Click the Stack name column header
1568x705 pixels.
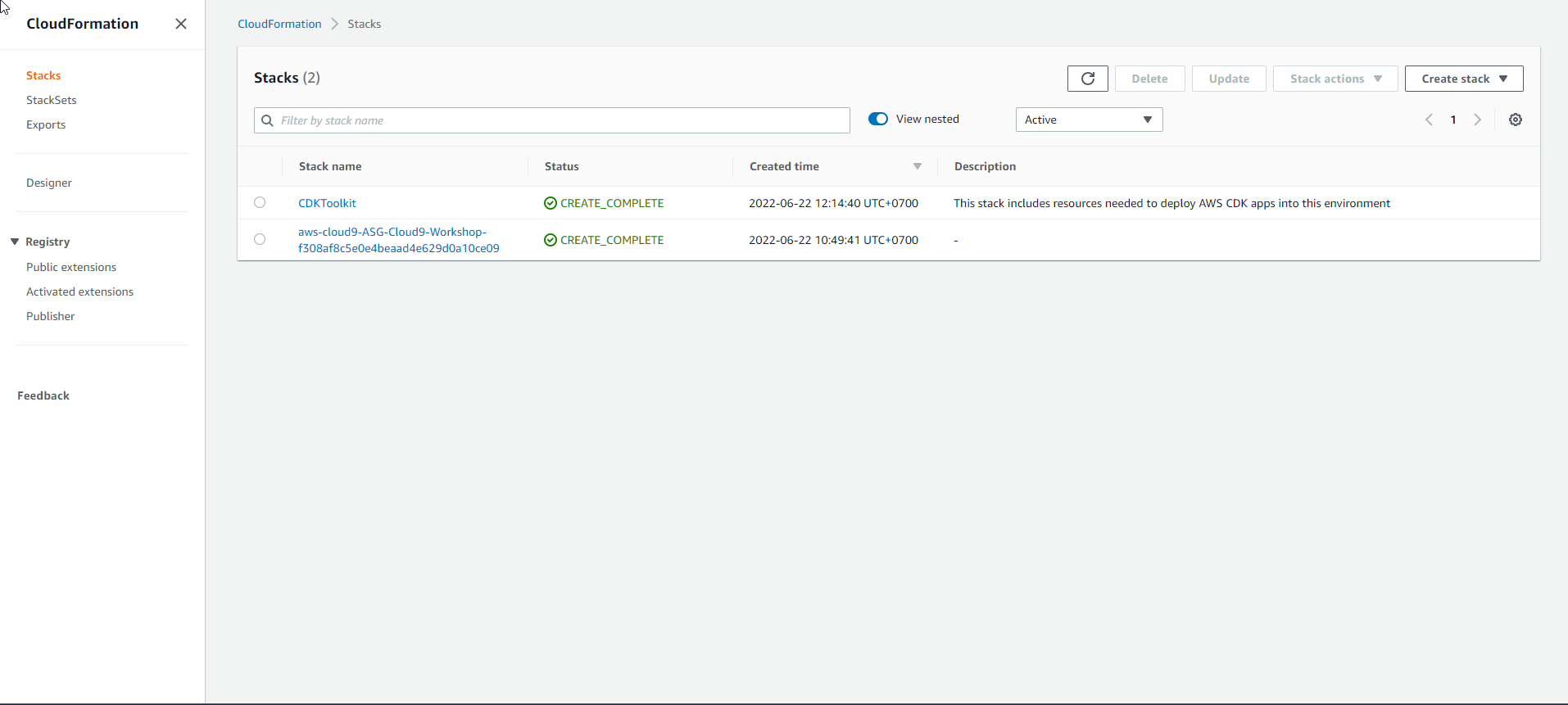[x=330, y=166]
